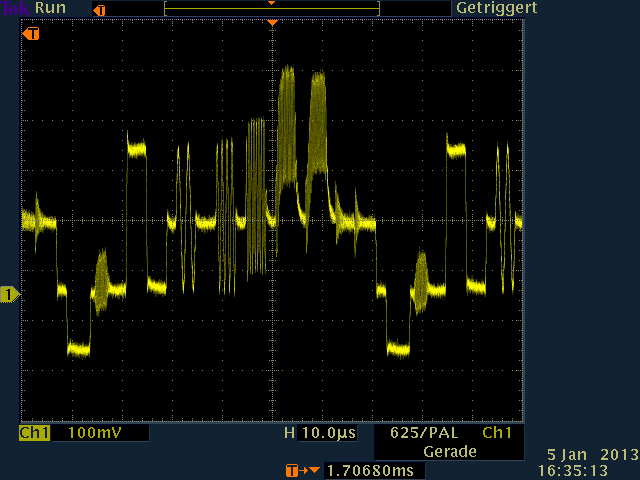Open the 10.0µs timebase readout
Screen dimensions: 640x480
click(328, 434)
